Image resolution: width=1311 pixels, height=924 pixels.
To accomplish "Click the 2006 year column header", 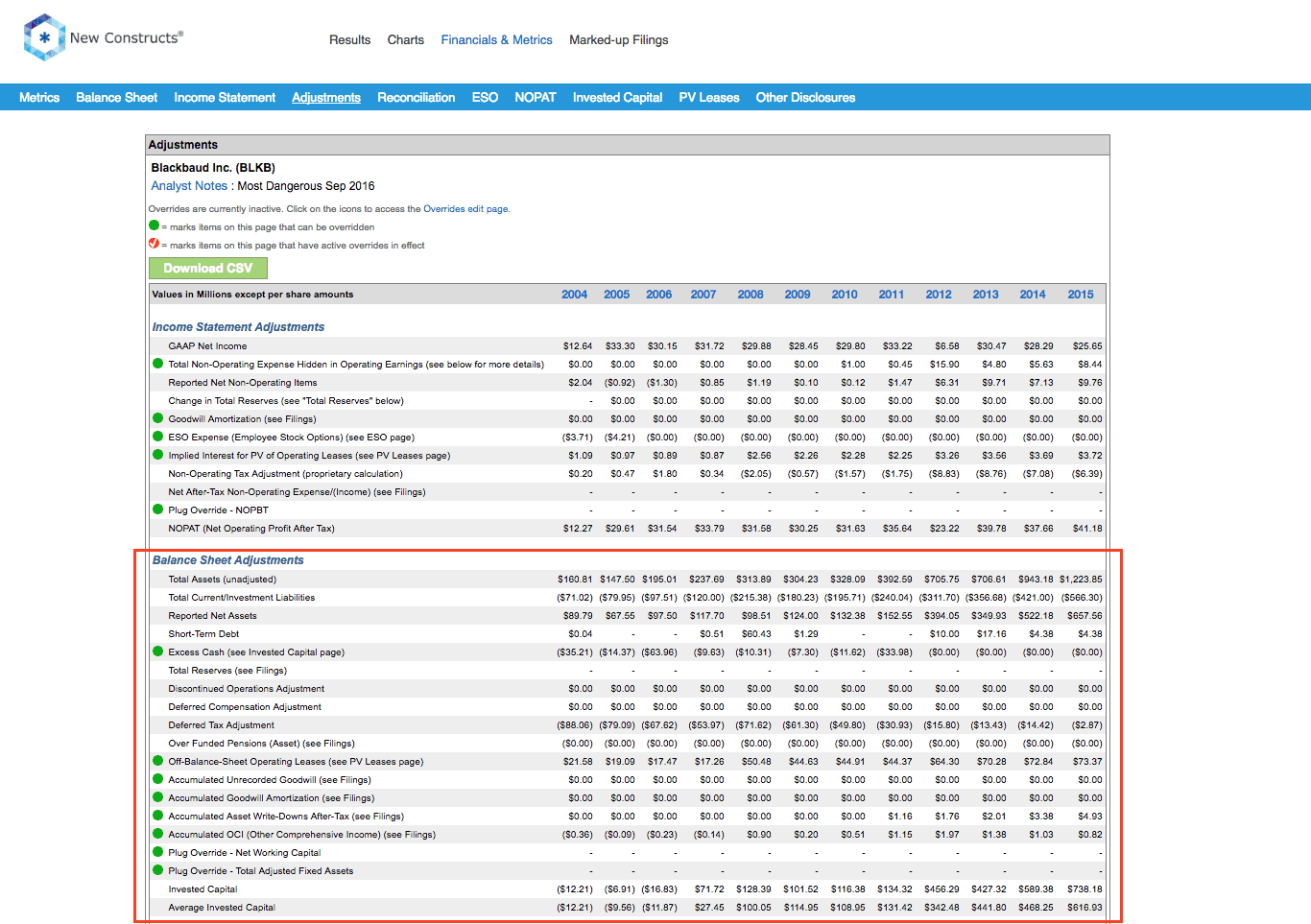I will pyautogui.click(x=658, y=295).
